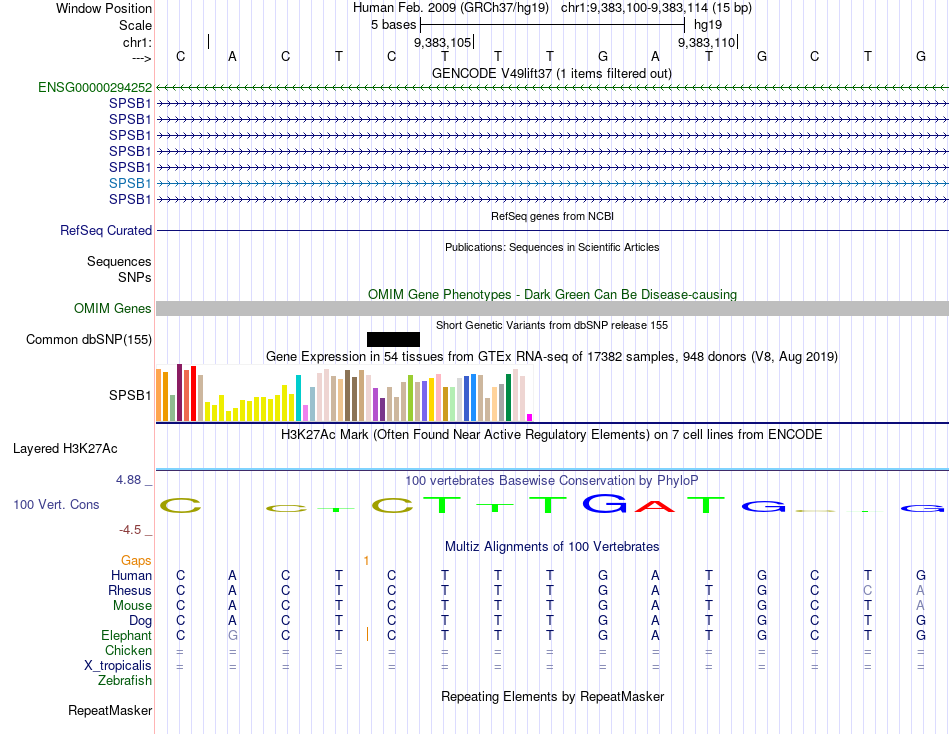Click the black Common dbSNP variant item

(x=393, y=339)
